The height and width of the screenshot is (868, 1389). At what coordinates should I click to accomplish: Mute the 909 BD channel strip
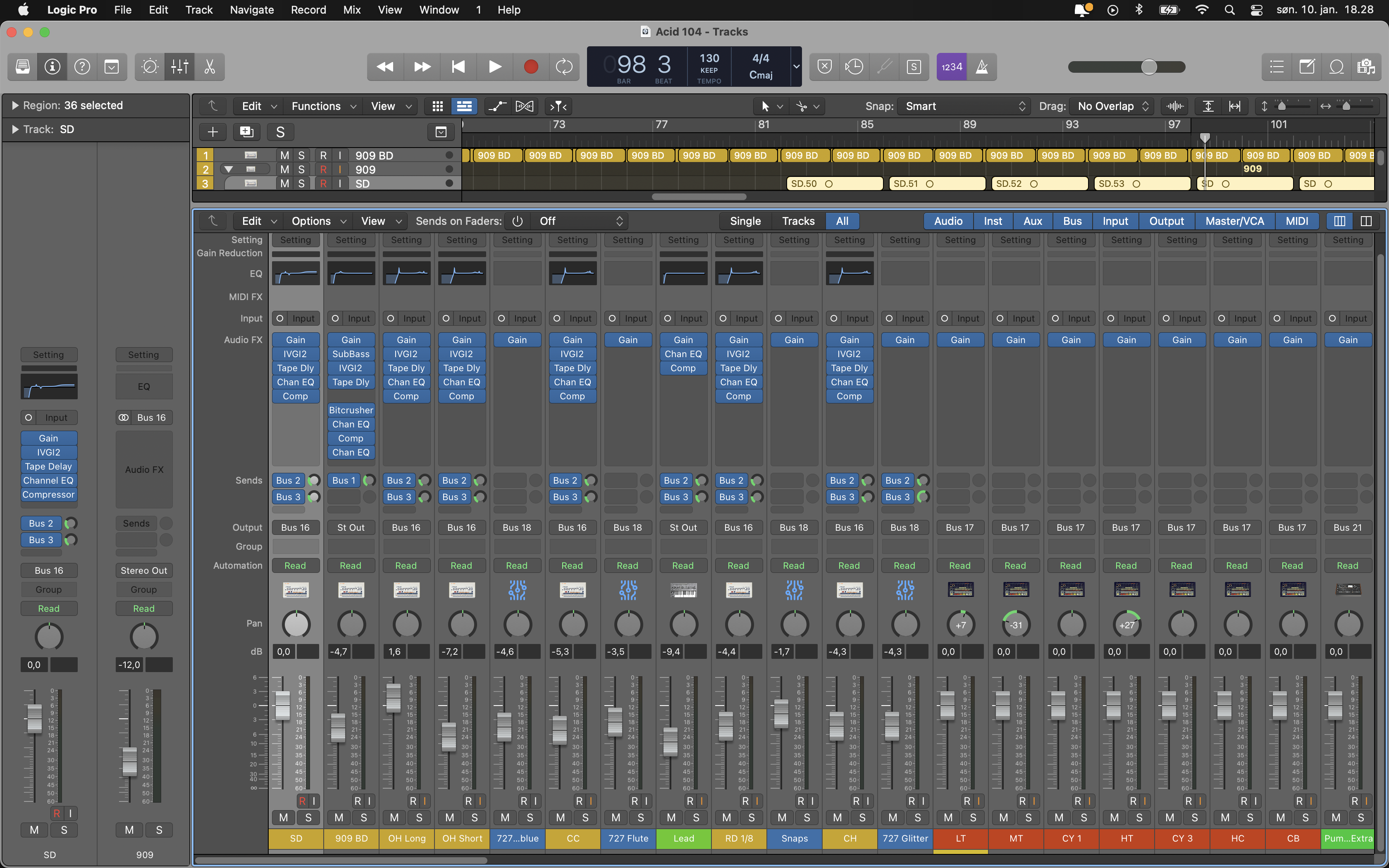[x=339, y=818]
